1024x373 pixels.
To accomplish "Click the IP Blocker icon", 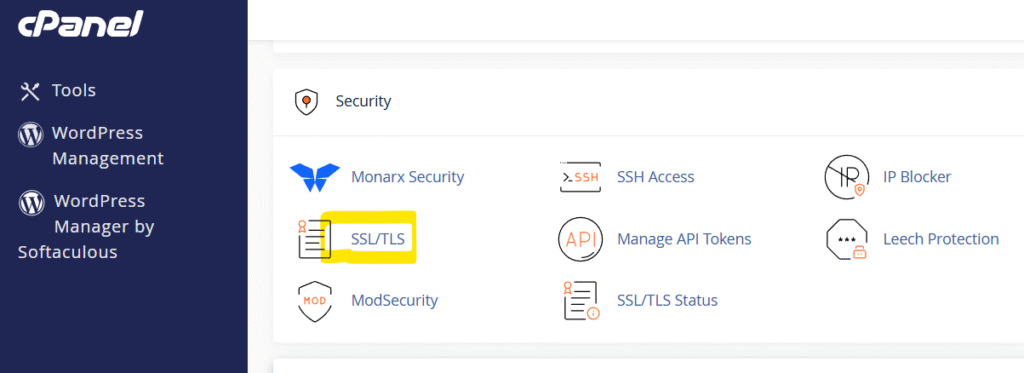I will [847, 177].
